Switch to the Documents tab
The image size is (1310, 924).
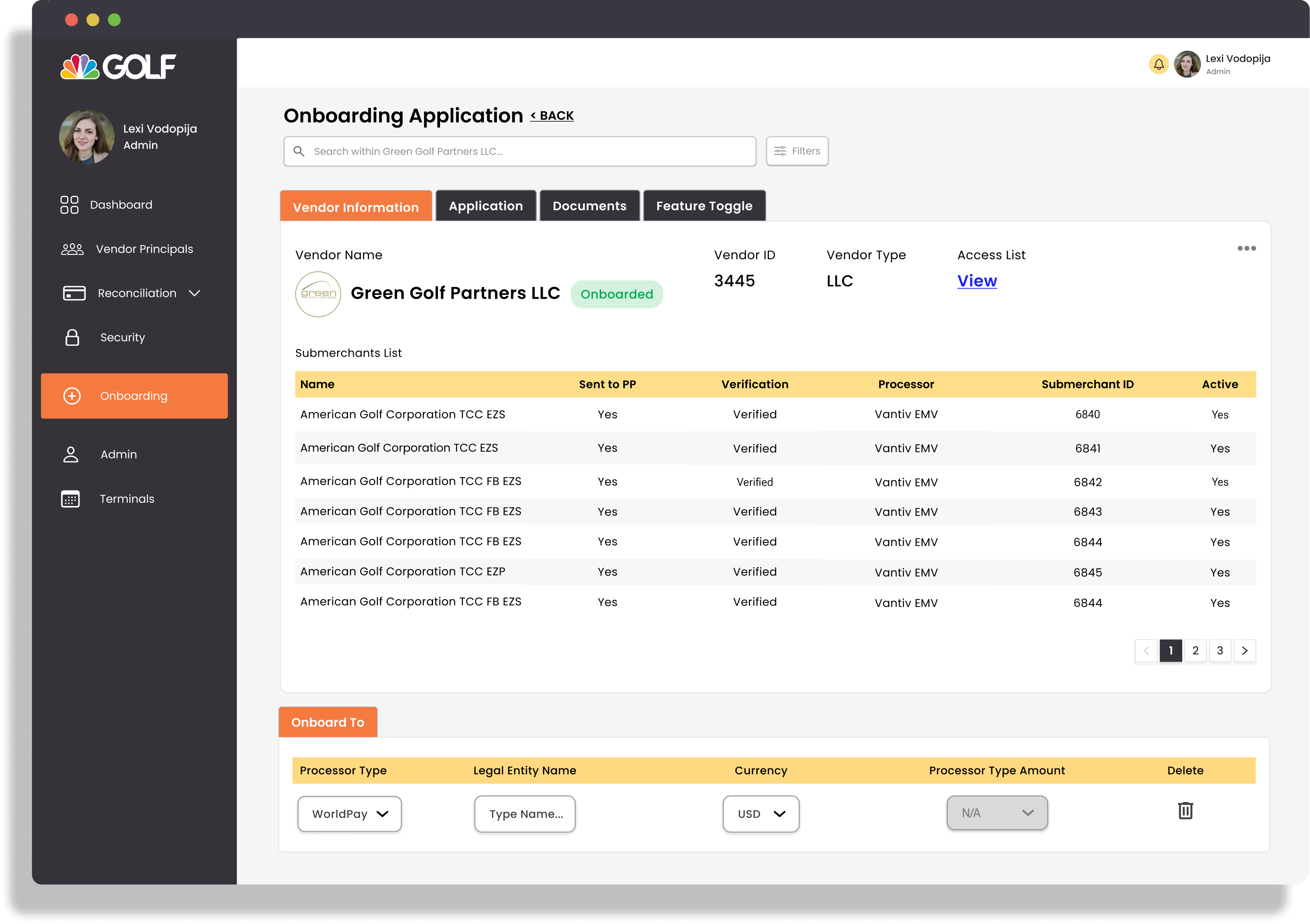pyautogui.click(x=589, y=206)
